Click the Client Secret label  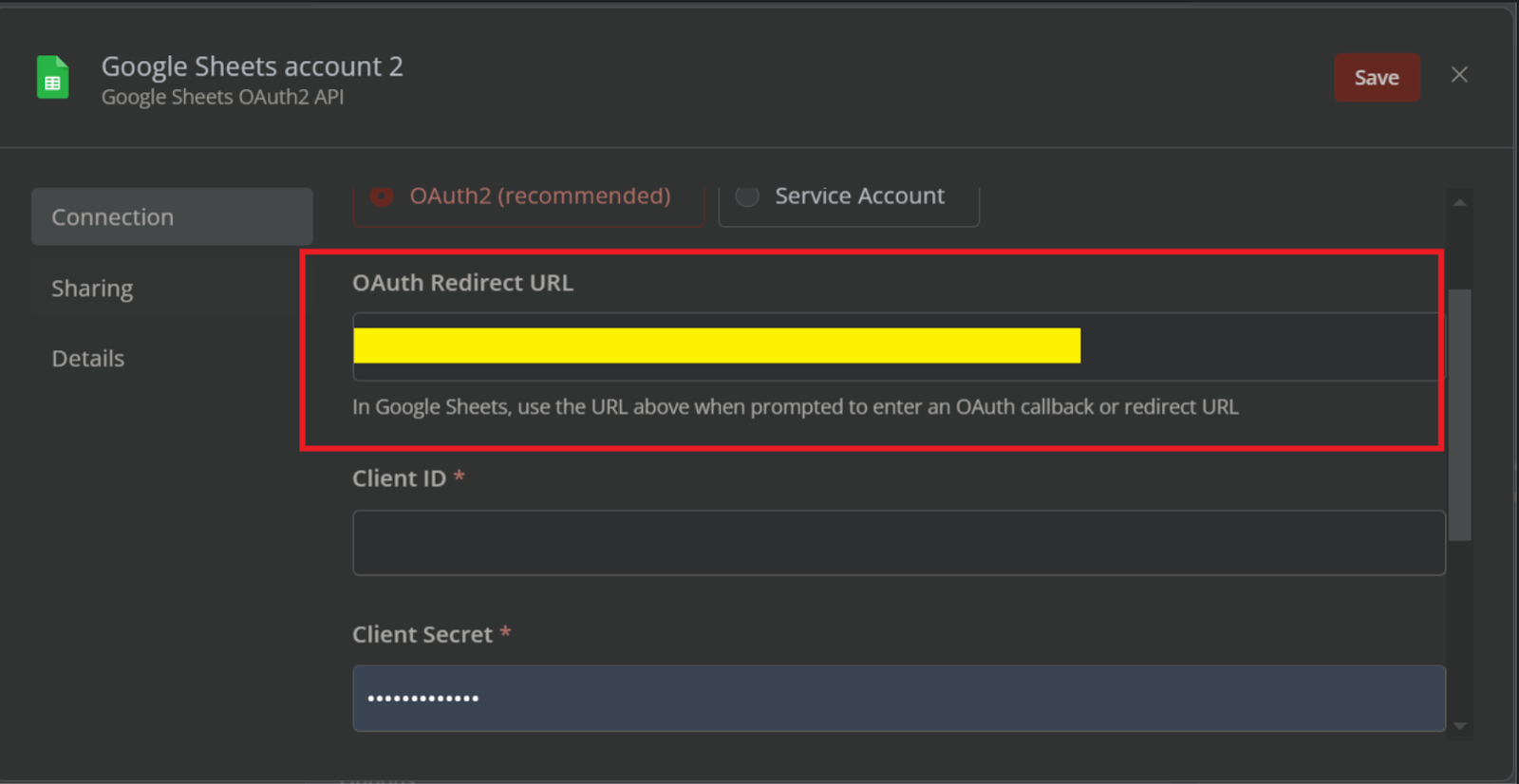pyautogui.click(x=422, y=634)
